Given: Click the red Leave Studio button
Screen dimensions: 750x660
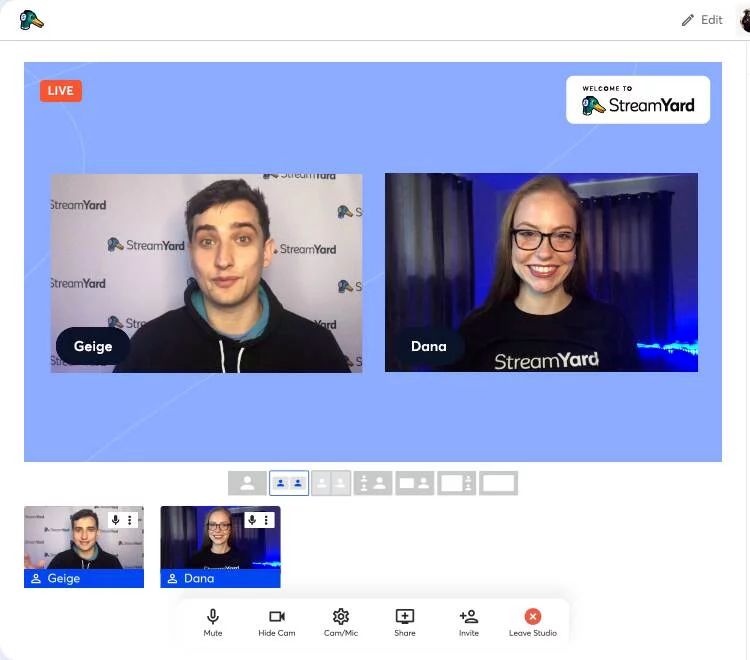Looking at the screenshot, I should 533,623.
